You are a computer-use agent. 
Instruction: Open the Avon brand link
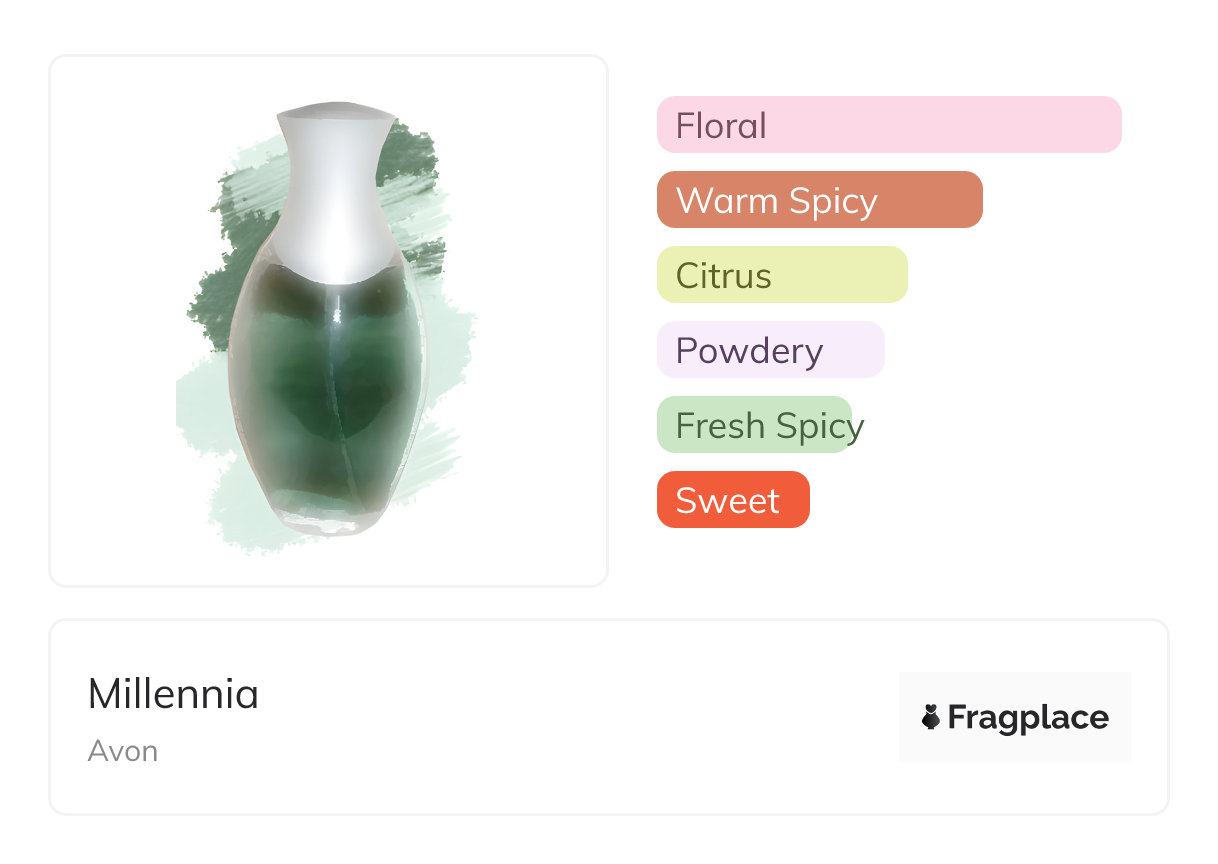click(122, 751)
